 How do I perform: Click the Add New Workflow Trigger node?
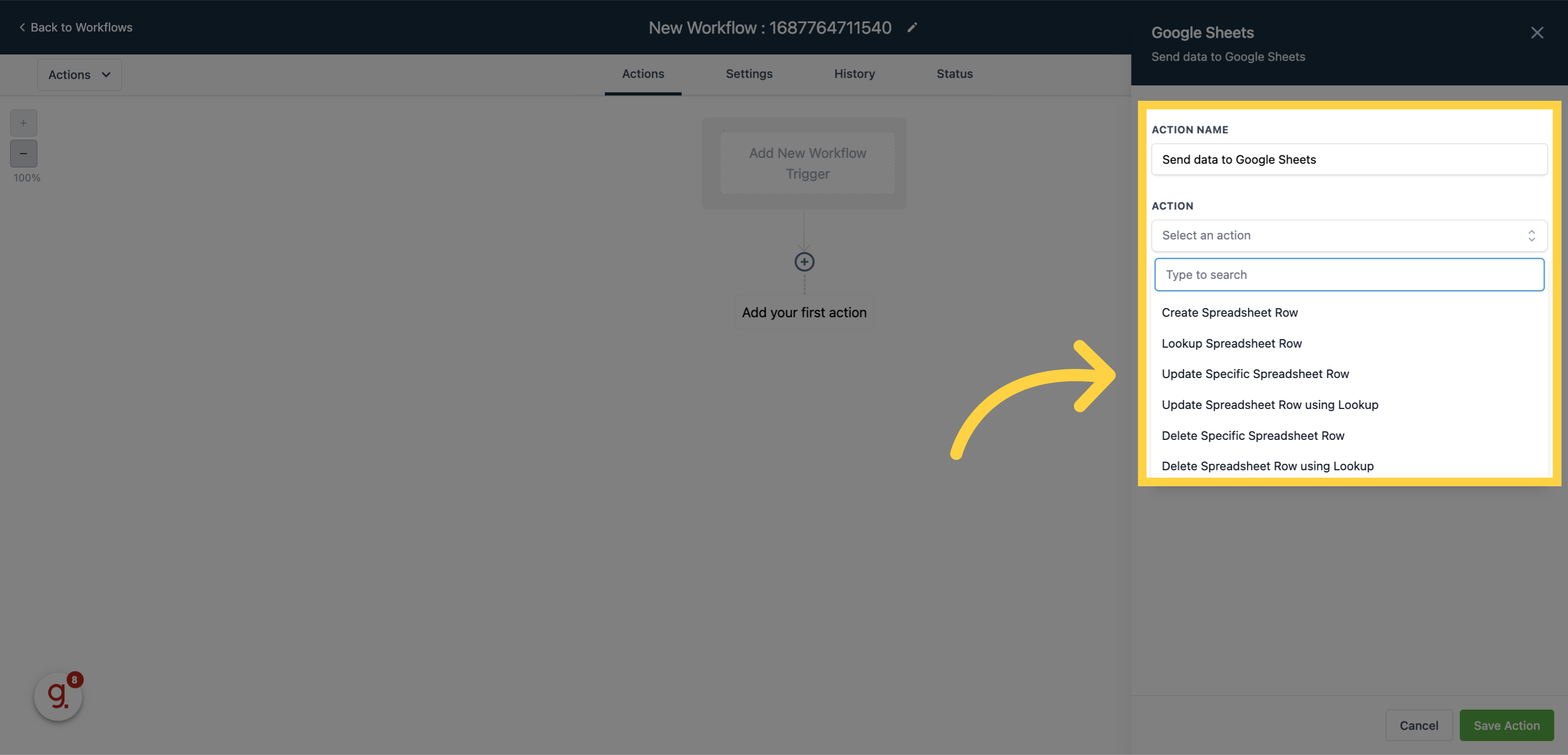[x=806, y=163]
